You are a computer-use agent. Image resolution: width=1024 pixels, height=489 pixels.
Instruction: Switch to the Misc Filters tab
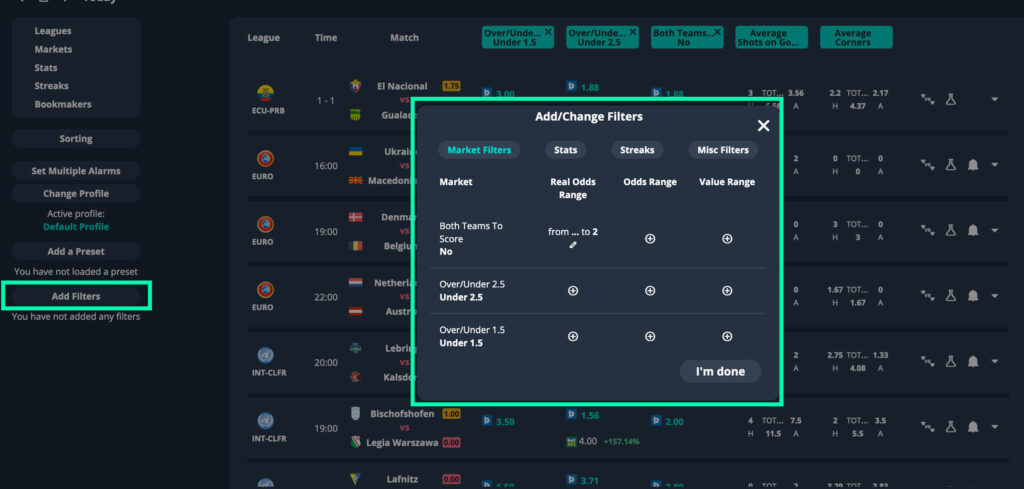coord(723,150)
